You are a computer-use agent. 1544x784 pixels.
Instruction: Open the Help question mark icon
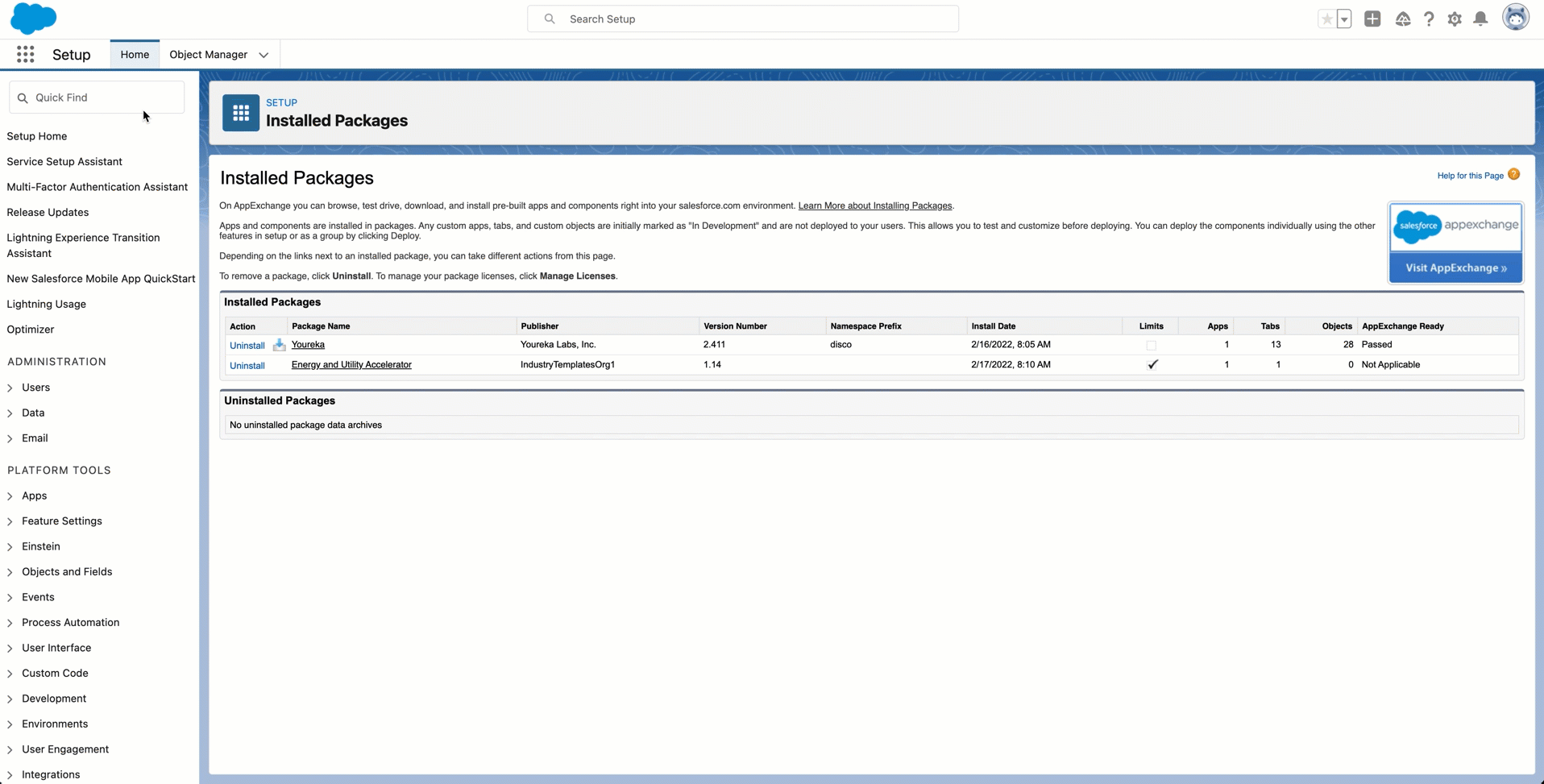click(1429, 19)
